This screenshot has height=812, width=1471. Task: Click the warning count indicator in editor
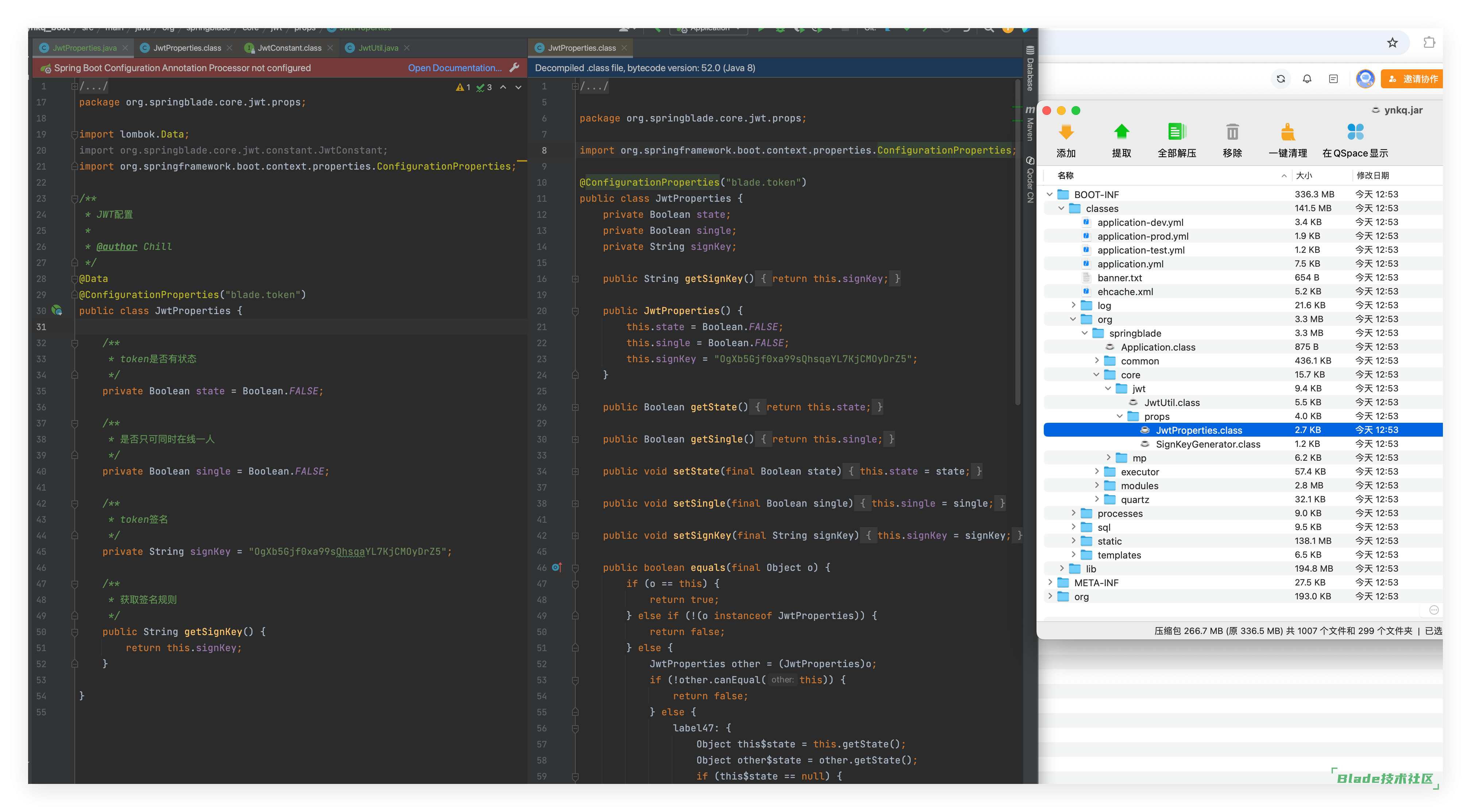463,88
